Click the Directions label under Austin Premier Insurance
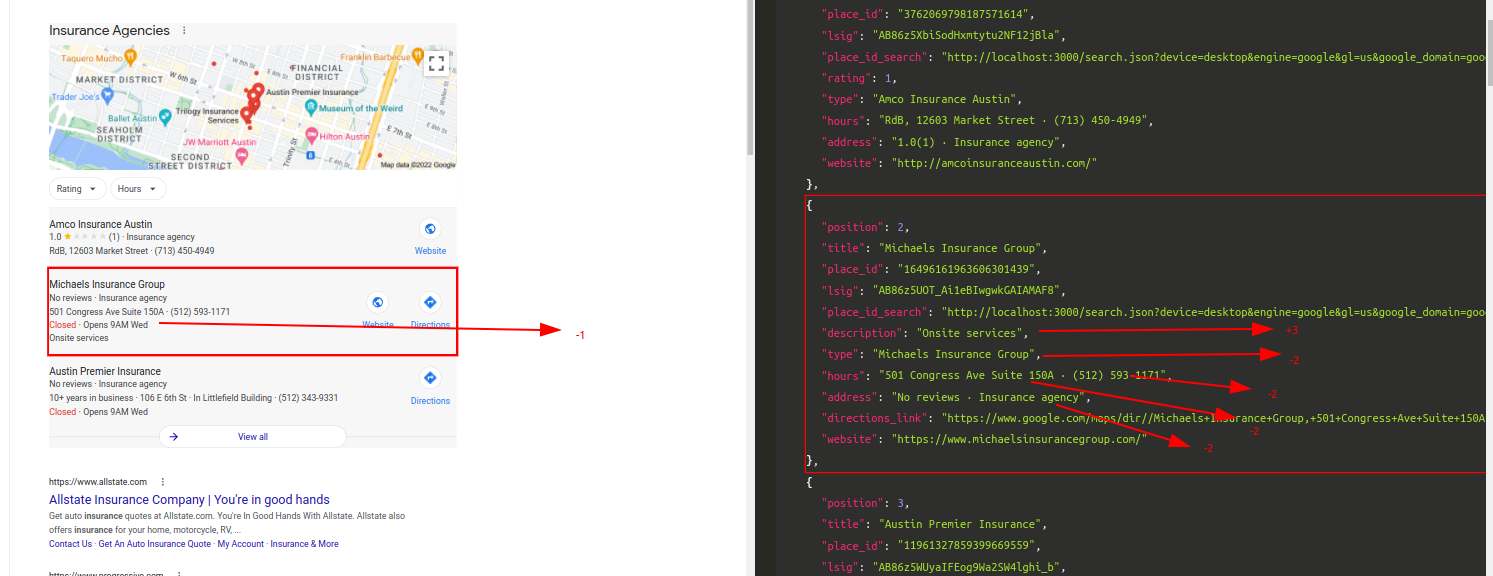The width and height of the screenshot is (1493, 576). [x=430, y=401]
